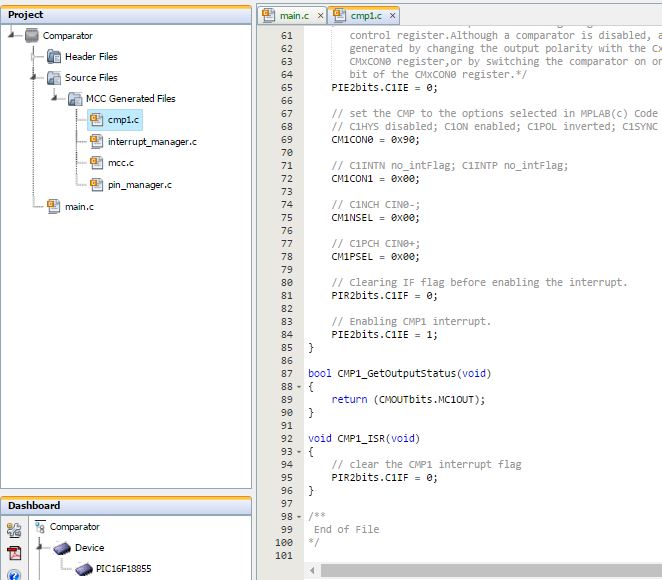Click the mcc.c file icon
The height and width of the screenshot is (580, 662).
pyautogui.click(x=97, y=163)
